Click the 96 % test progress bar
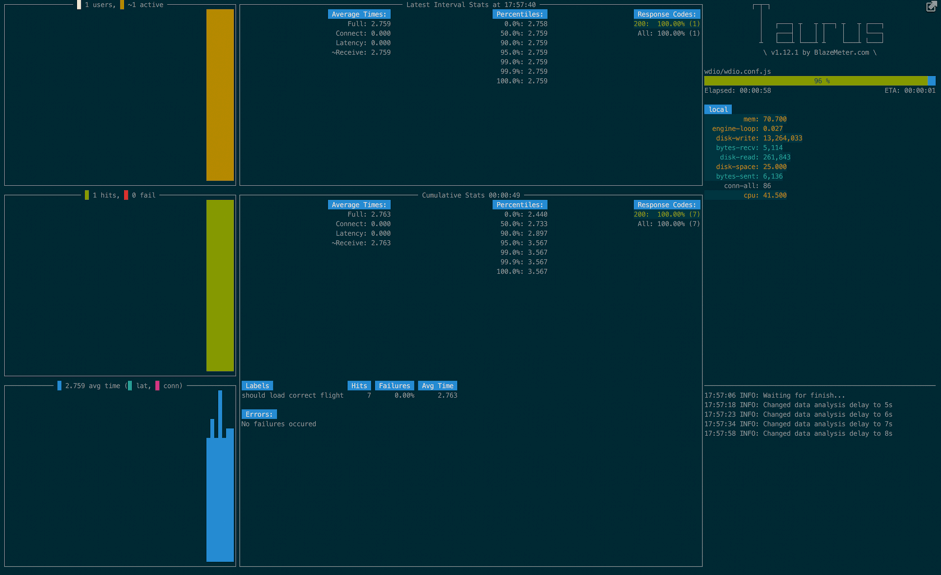Screen dimensions: 941x575 tap(819, 81)
